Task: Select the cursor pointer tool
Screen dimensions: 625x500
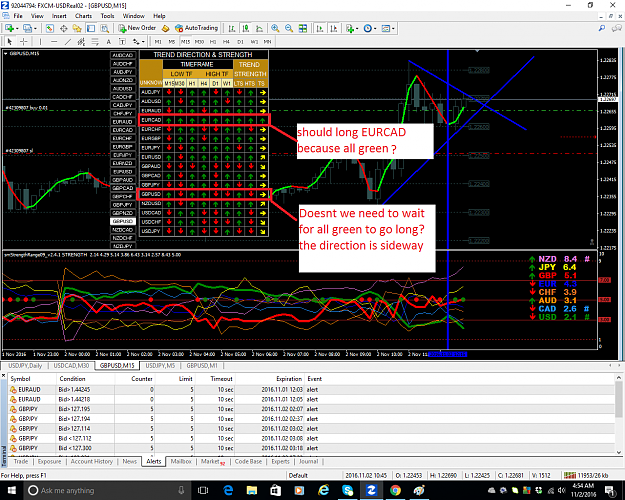Action: pyautogui.click(x=10, y=41)
